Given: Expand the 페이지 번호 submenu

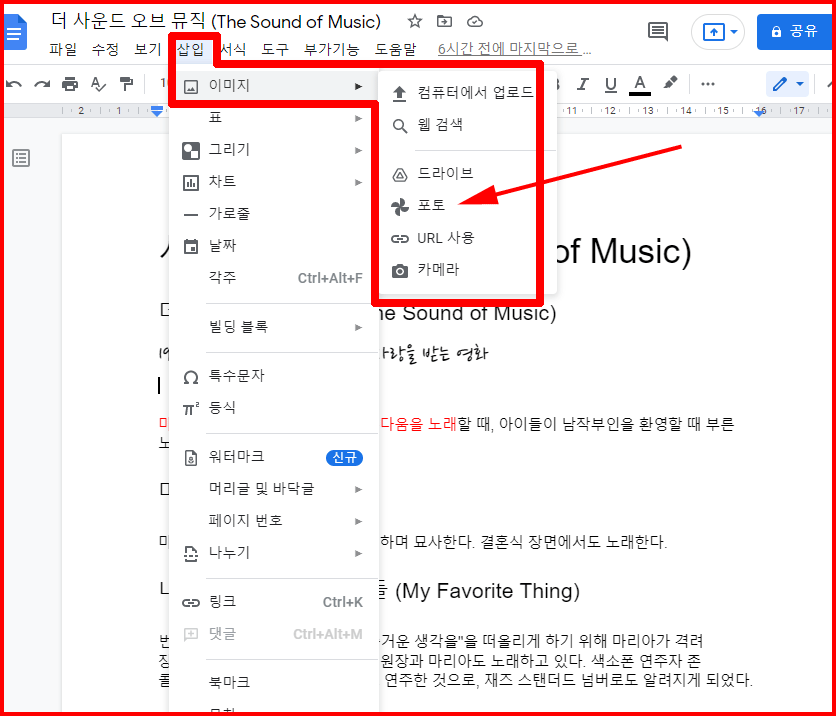Looking at the screenshot, I should tap(274, 521).
